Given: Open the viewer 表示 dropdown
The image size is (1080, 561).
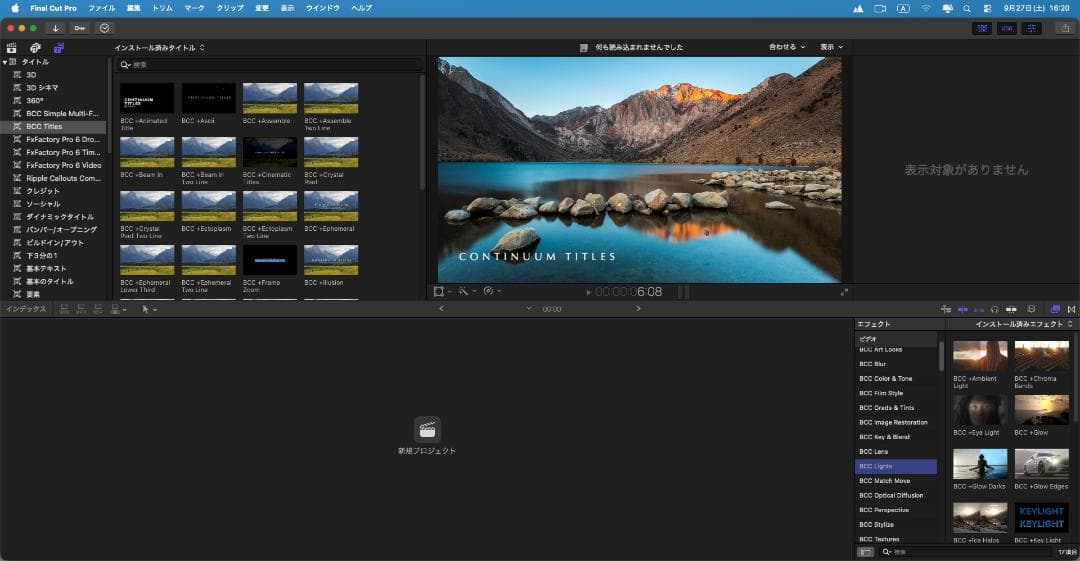Looking at the screenshot, I should click(831, 47).
